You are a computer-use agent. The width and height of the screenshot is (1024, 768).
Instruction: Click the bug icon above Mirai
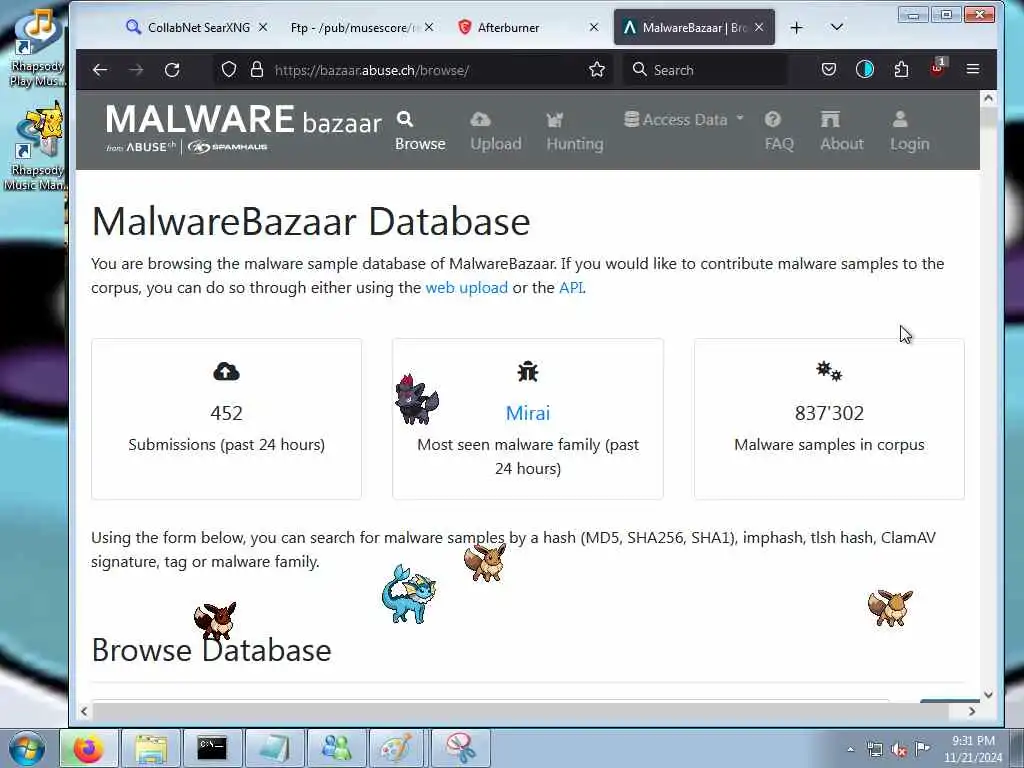[528, 372]
